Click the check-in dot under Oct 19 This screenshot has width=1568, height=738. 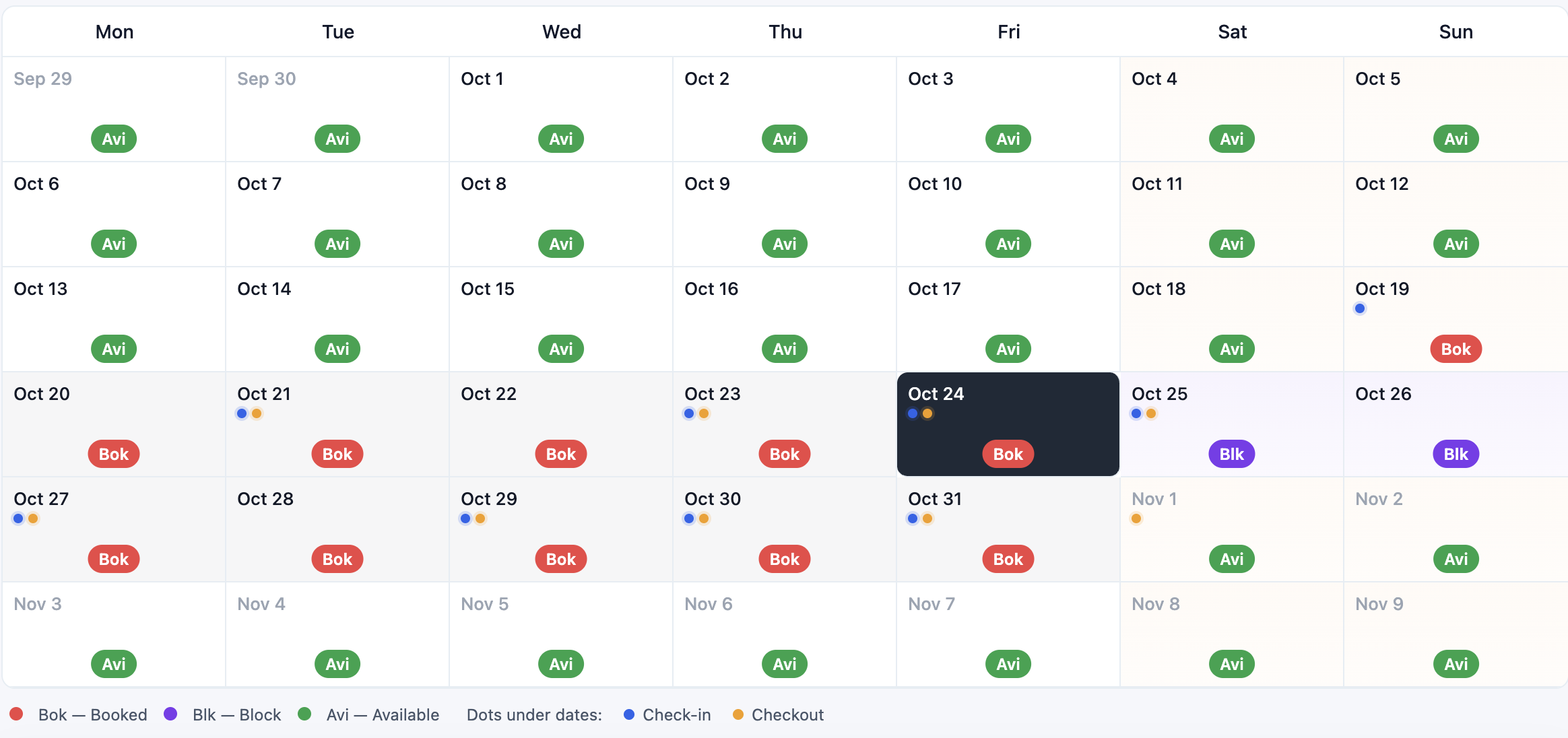[1359, 308]
